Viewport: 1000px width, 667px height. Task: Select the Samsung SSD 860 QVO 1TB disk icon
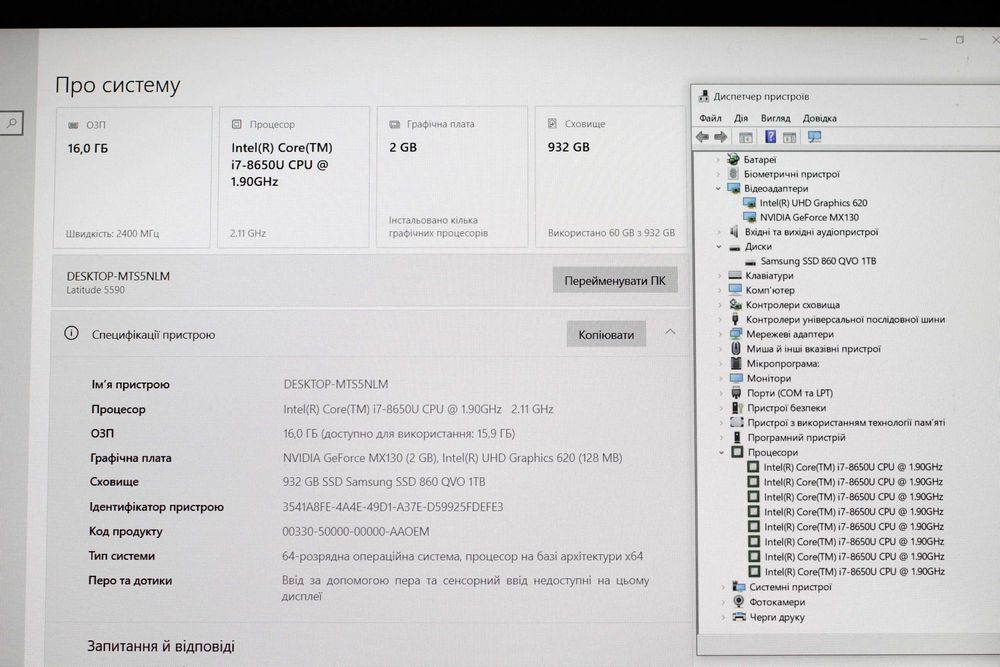coord(750,261)
